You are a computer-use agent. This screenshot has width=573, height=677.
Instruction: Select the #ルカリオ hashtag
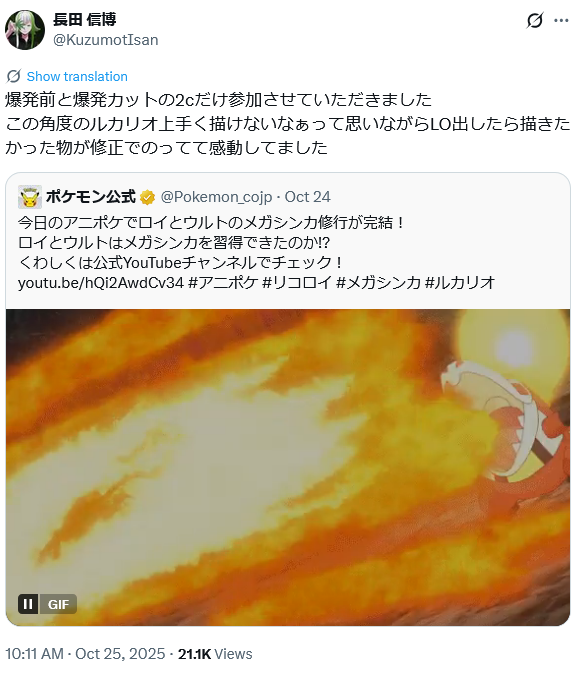pyautogui.click(x=460, y=283)
